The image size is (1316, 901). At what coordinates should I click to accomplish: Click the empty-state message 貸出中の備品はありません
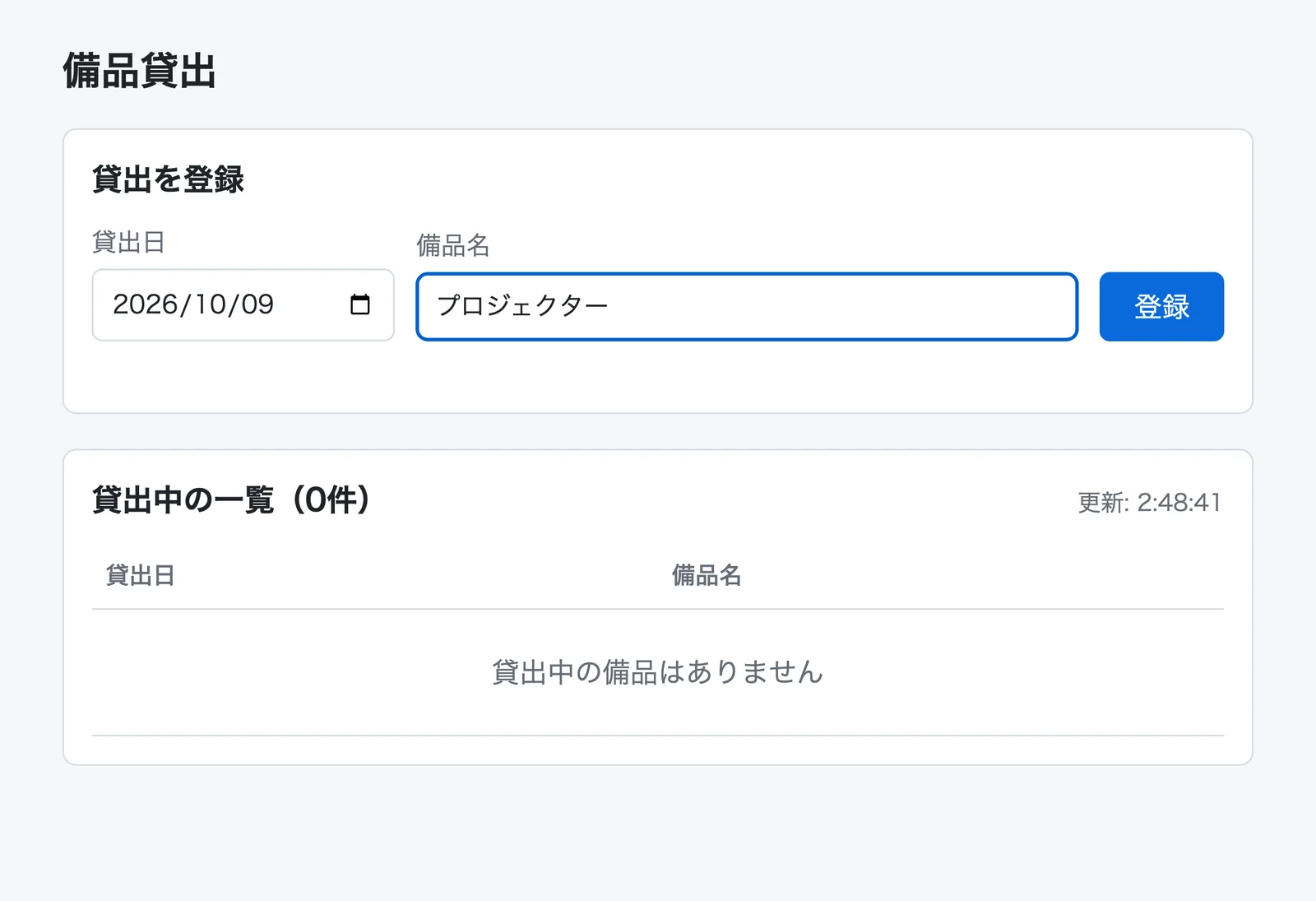[658, 672]
